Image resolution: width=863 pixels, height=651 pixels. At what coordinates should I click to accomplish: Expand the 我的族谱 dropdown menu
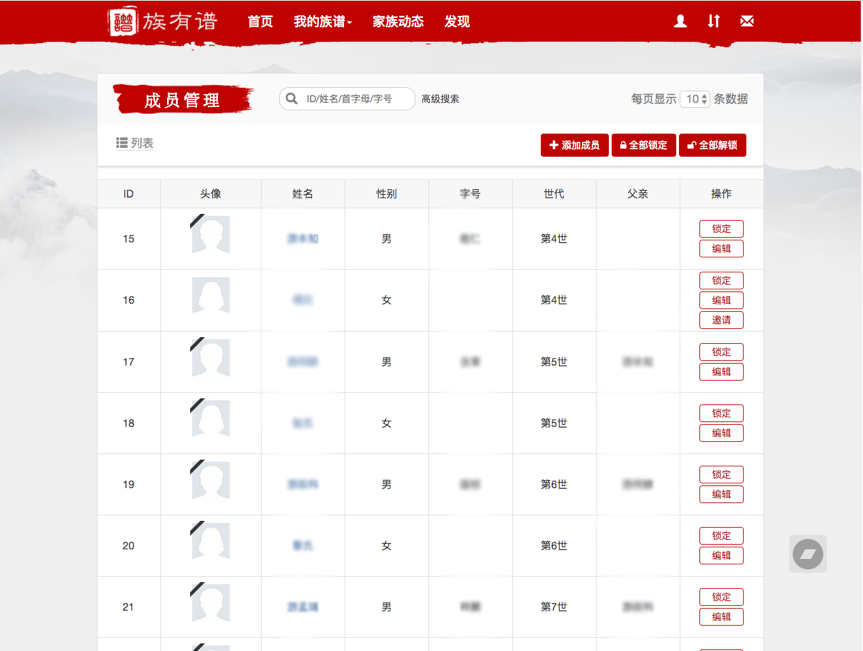point(323,21)
